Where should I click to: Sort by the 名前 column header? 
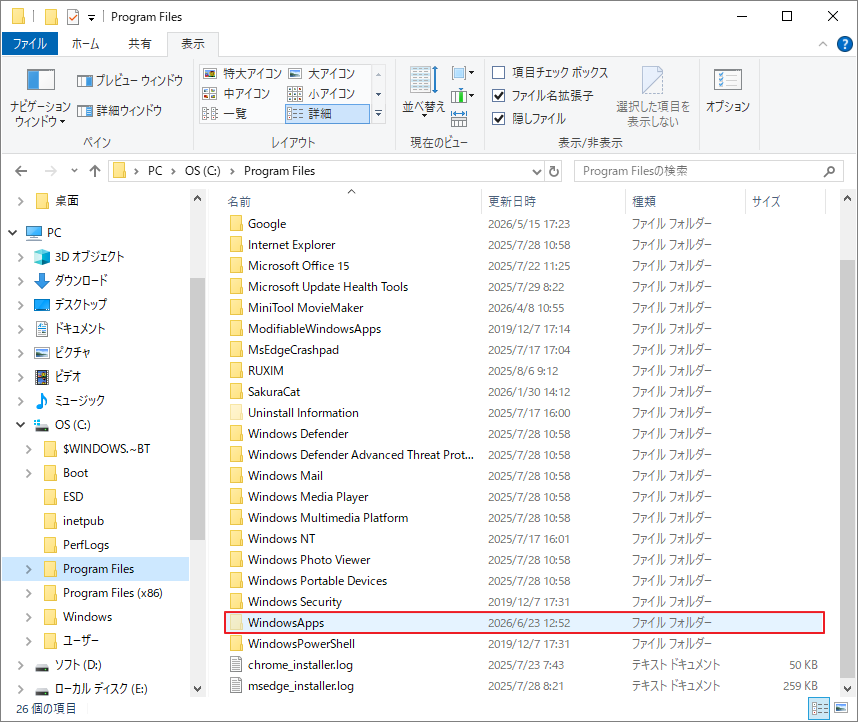pyautogui.click(x=350, y=201)
